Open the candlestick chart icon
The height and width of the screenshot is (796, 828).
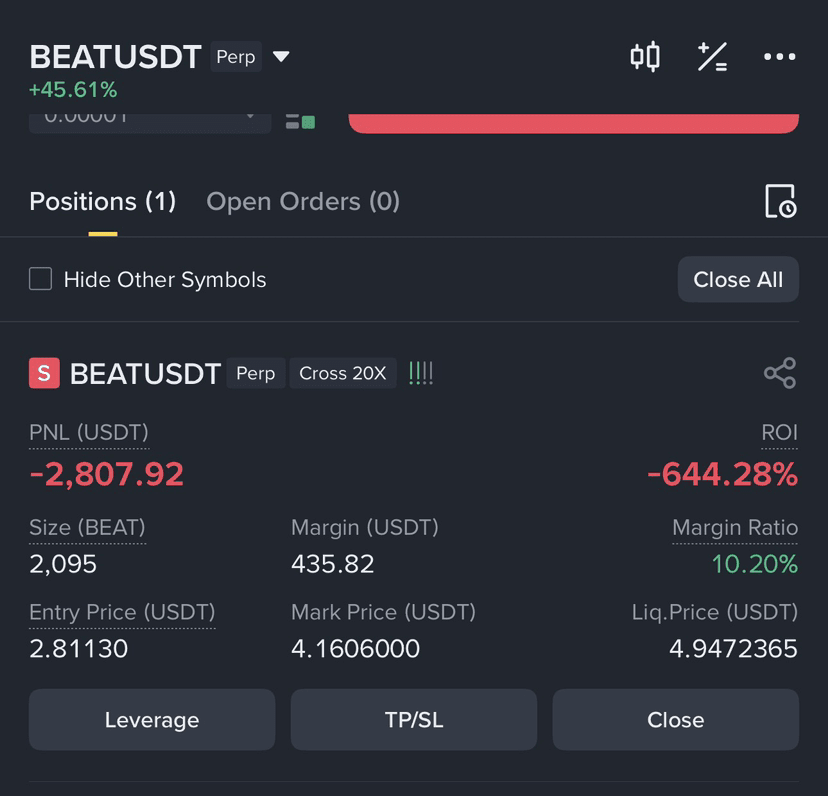[645, 56]
